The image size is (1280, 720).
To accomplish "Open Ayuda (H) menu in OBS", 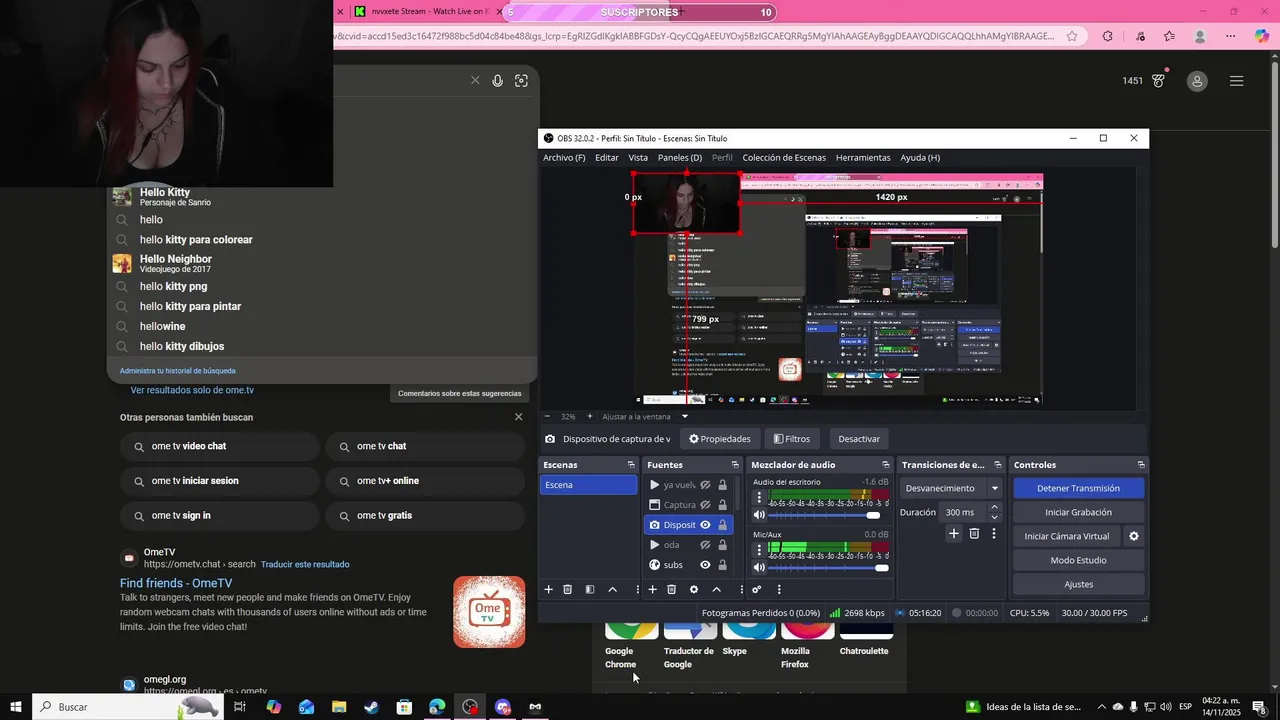I will 920,158.
